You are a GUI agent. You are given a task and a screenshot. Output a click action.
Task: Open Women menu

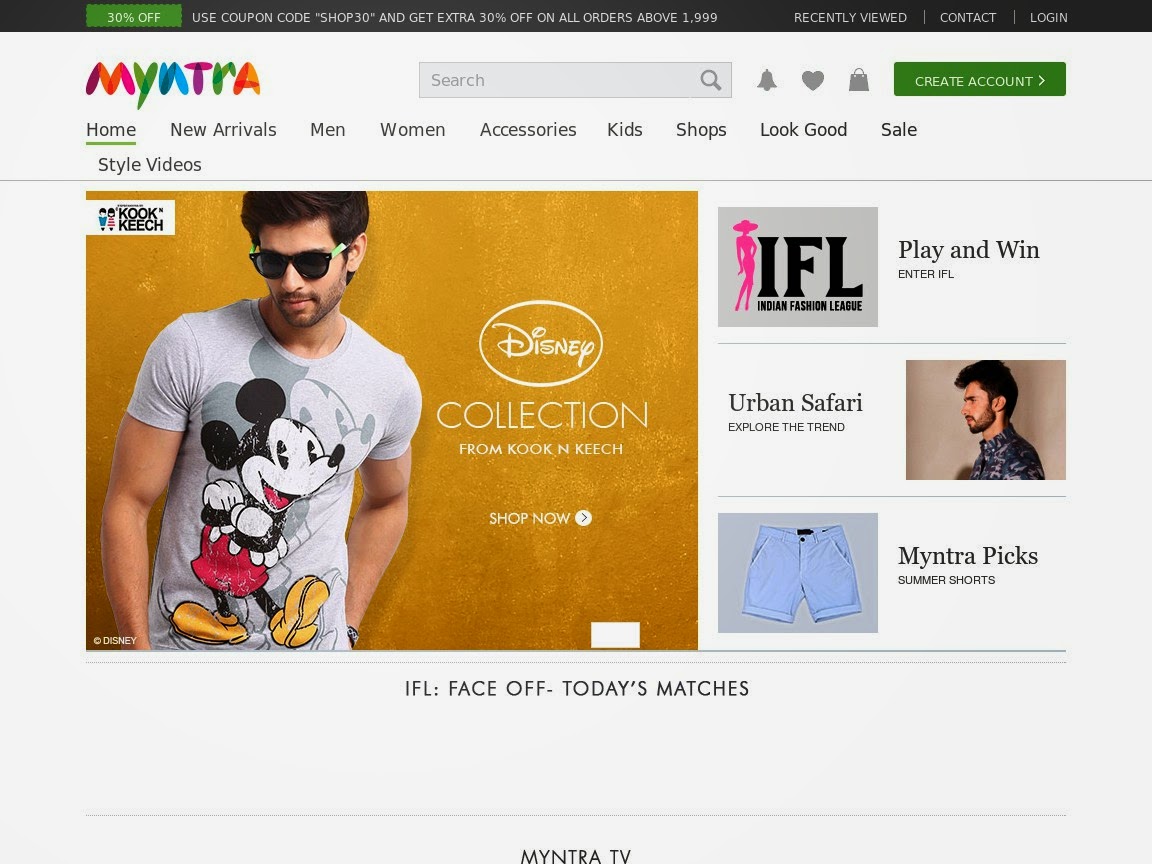tap(413, 130)
